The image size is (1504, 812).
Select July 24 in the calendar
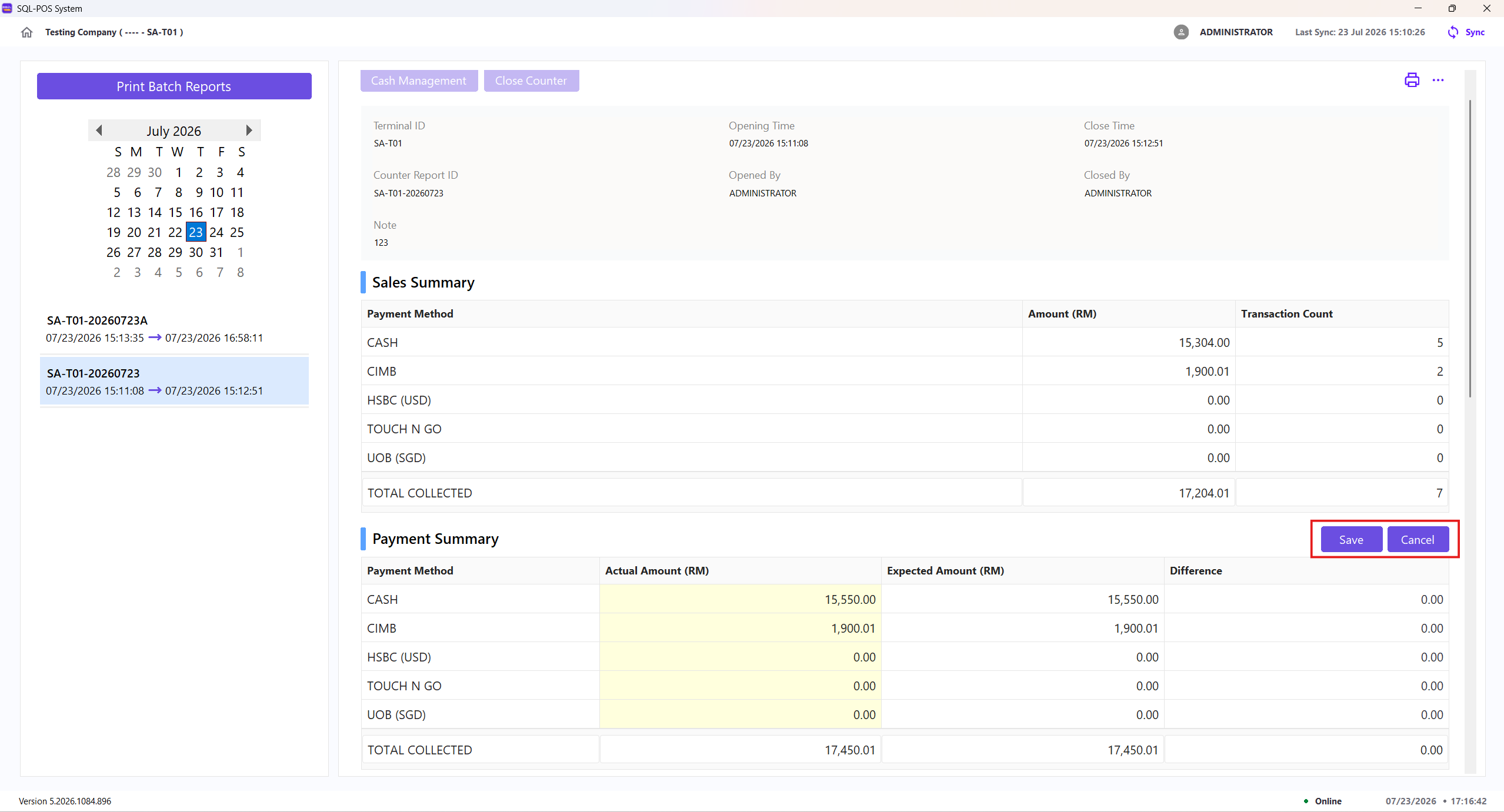coord(216,232)
